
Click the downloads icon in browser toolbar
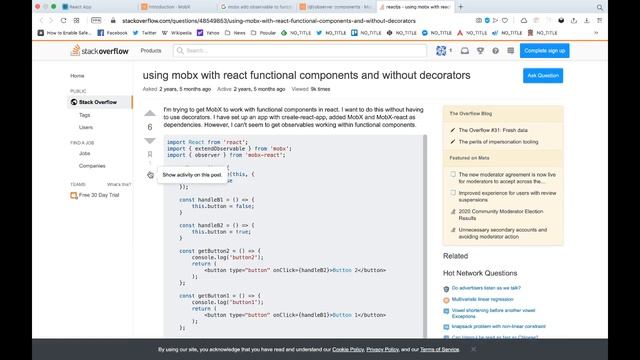point(587,20)
